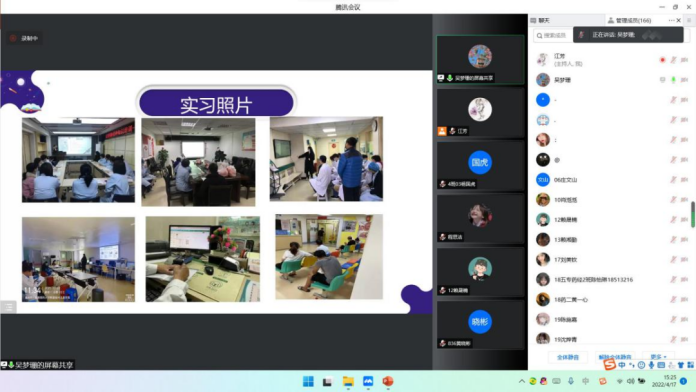Image resolution: width=696 pixels, height=392 pixels.
Task: Expand the slide outline panel icon
Action: click(8, 307)
